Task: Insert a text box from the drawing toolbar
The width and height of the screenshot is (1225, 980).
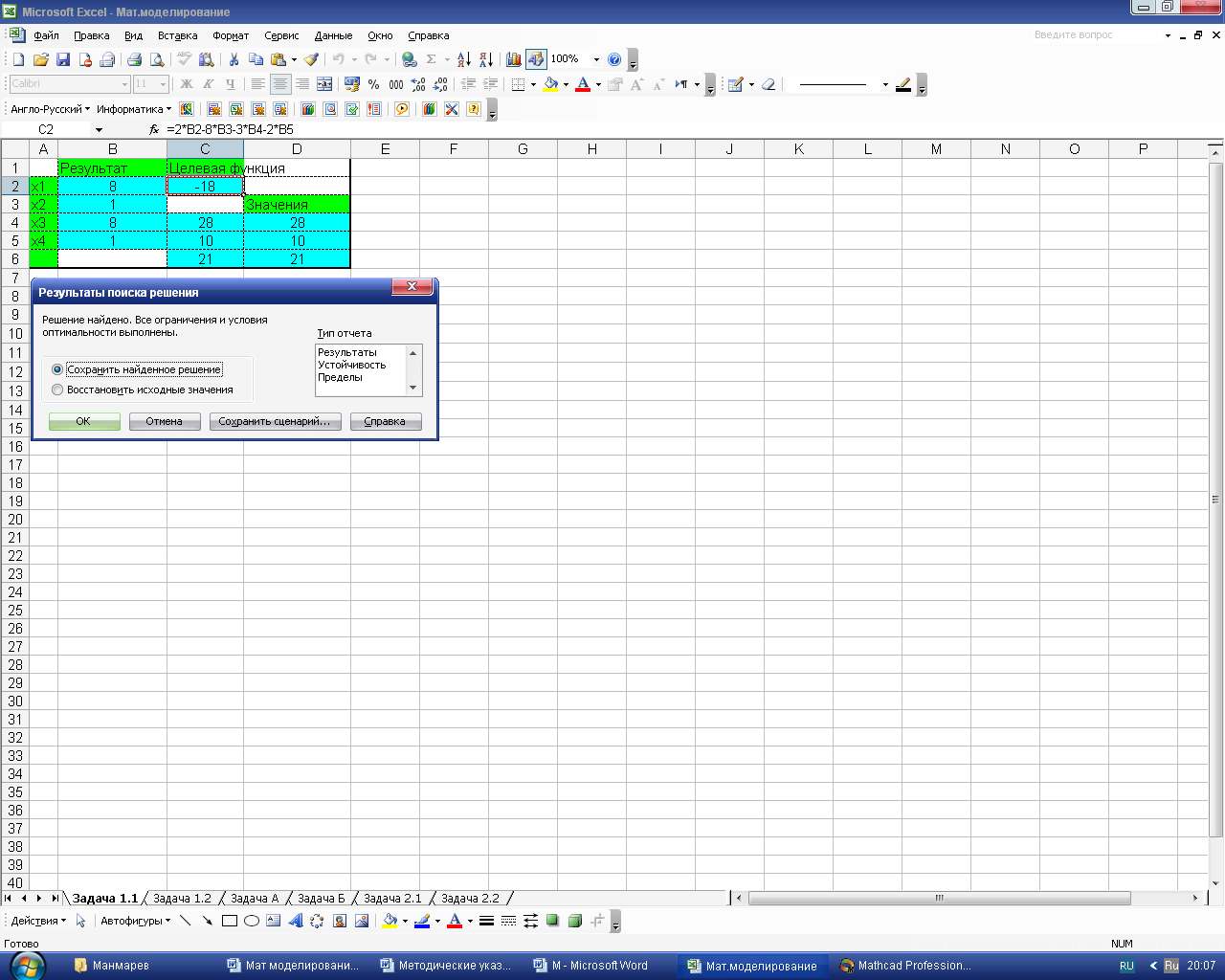Action: point(274,921)
